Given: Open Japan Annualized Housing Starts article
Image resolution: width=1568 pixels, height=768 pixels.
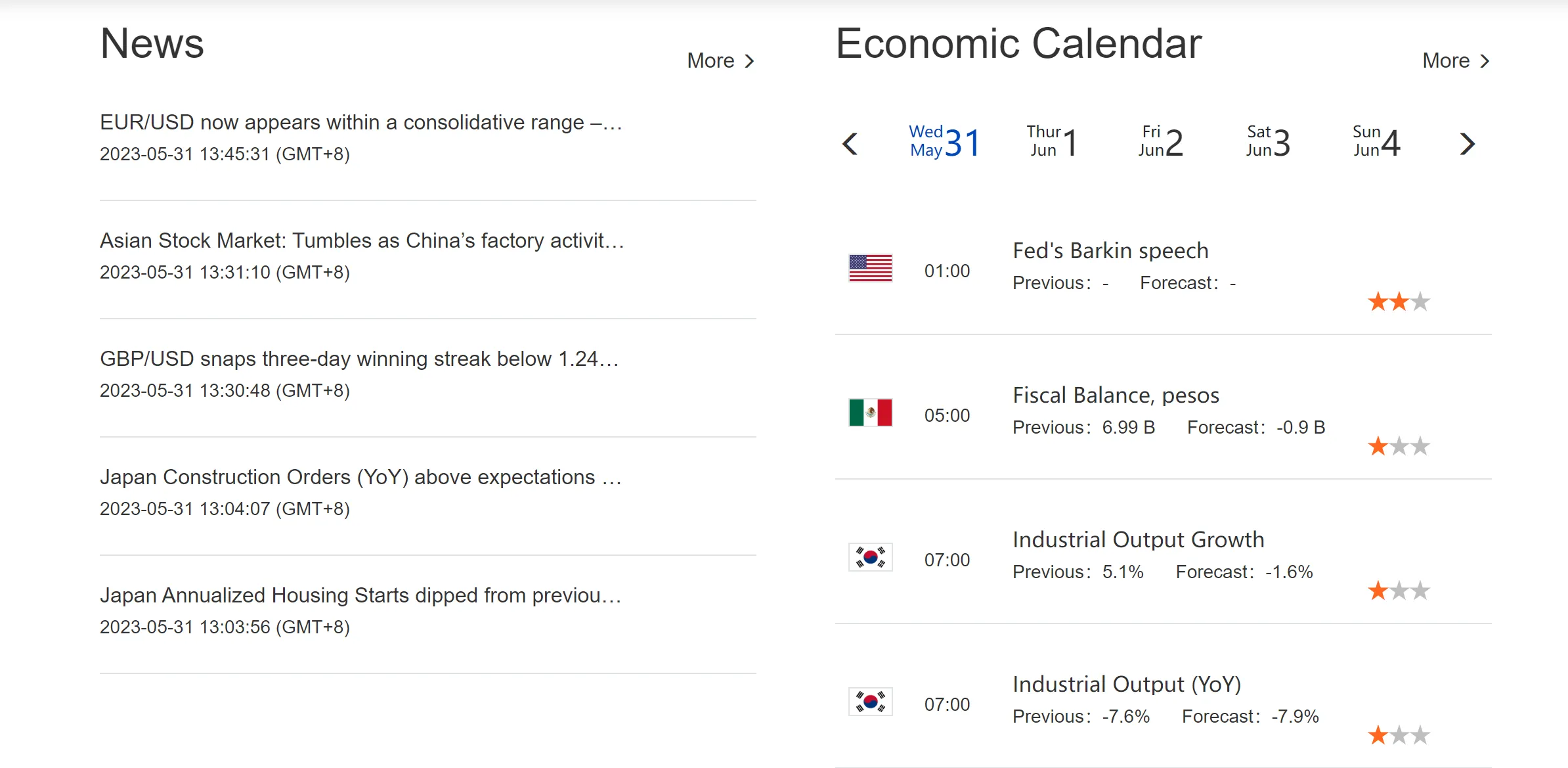Looking at the screenshot, I should tap(360, 595).
